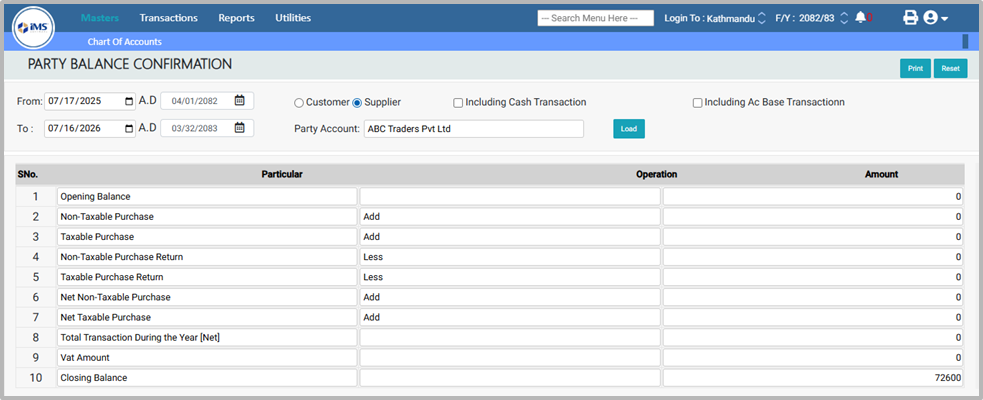Click the IMS logo icon
The width and height of the screenshot is (983, 400).
click(33, 27)
